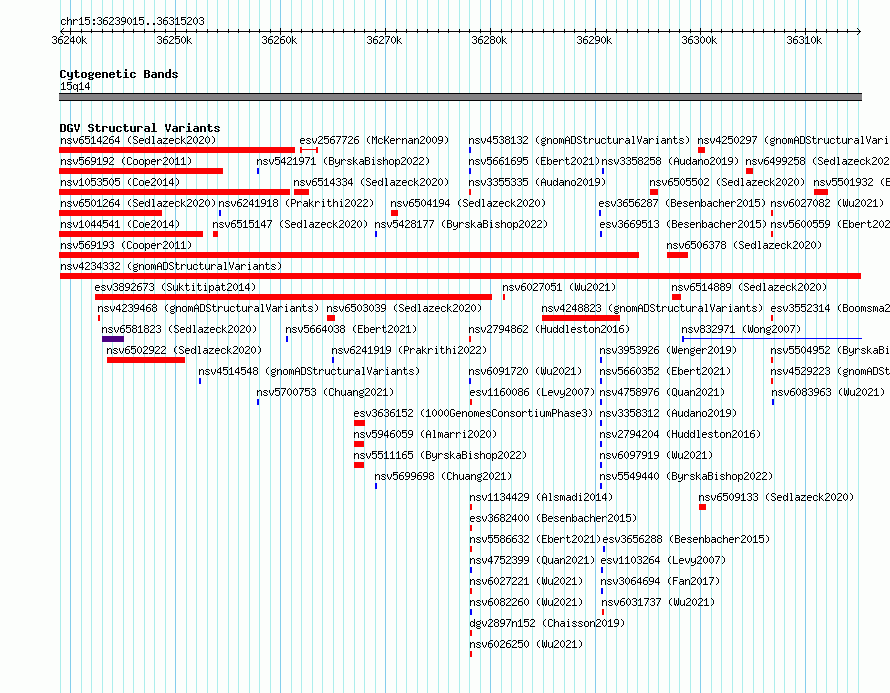
Task: Select the 15q14 cytogenetic band bar
Action: point(460,97)
